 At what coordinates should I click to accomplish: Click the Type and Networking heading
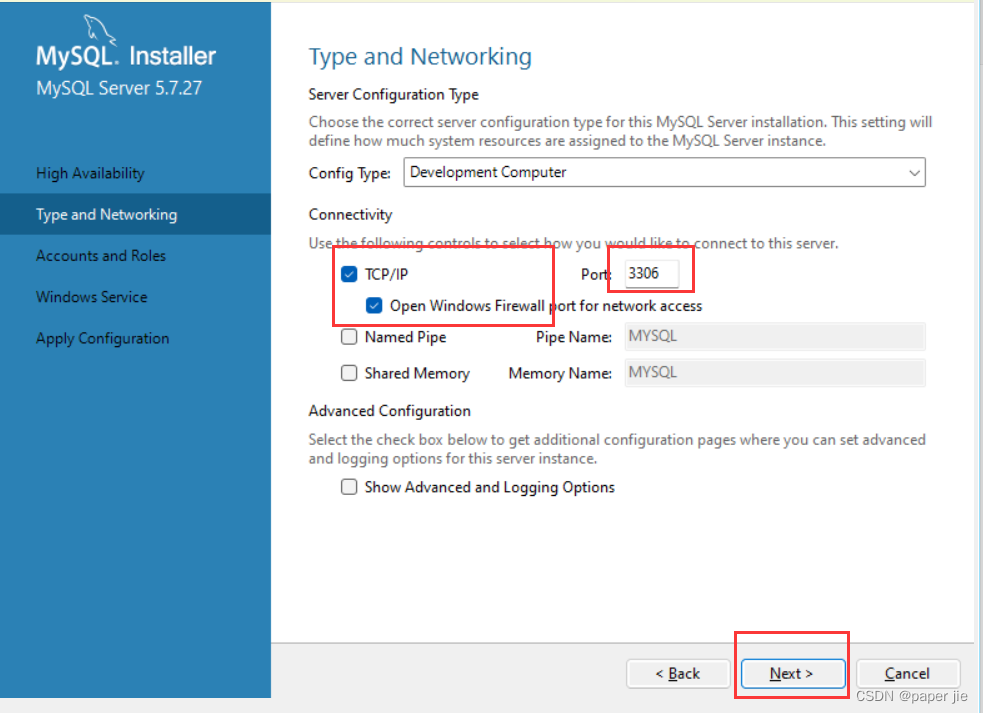pos(420,56)
